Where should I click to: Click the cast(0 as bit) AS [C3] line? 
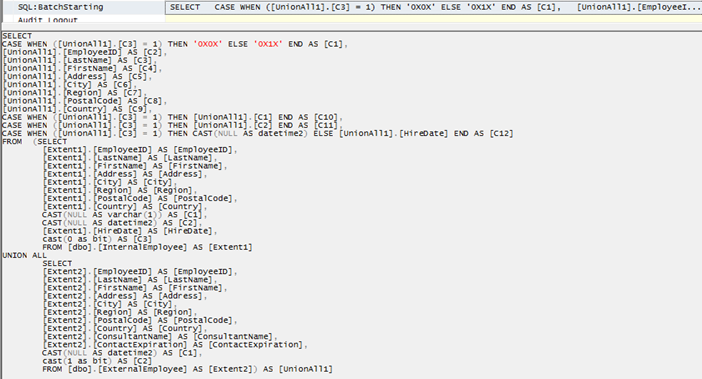point(97,239)
